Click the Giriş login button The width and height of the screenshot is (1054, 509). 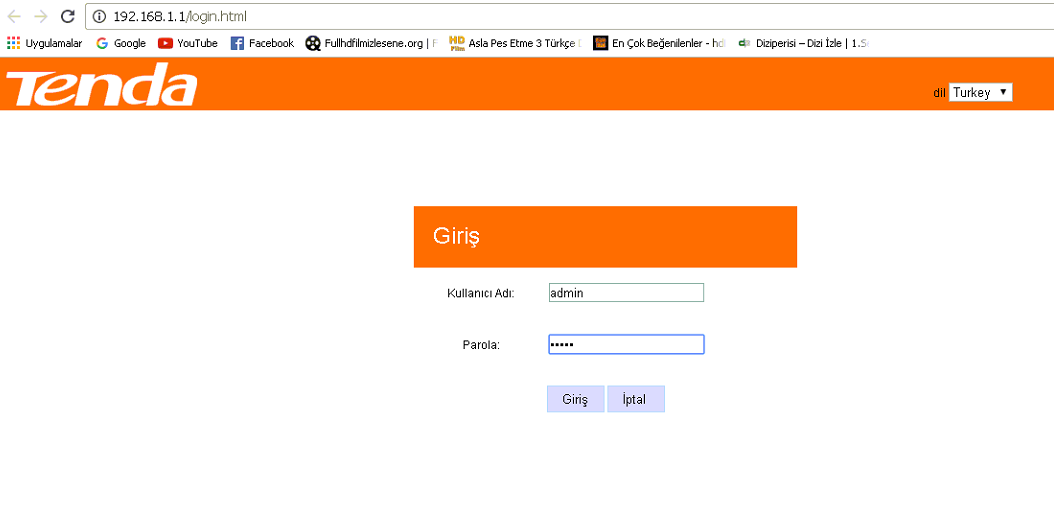pos(575,399)
